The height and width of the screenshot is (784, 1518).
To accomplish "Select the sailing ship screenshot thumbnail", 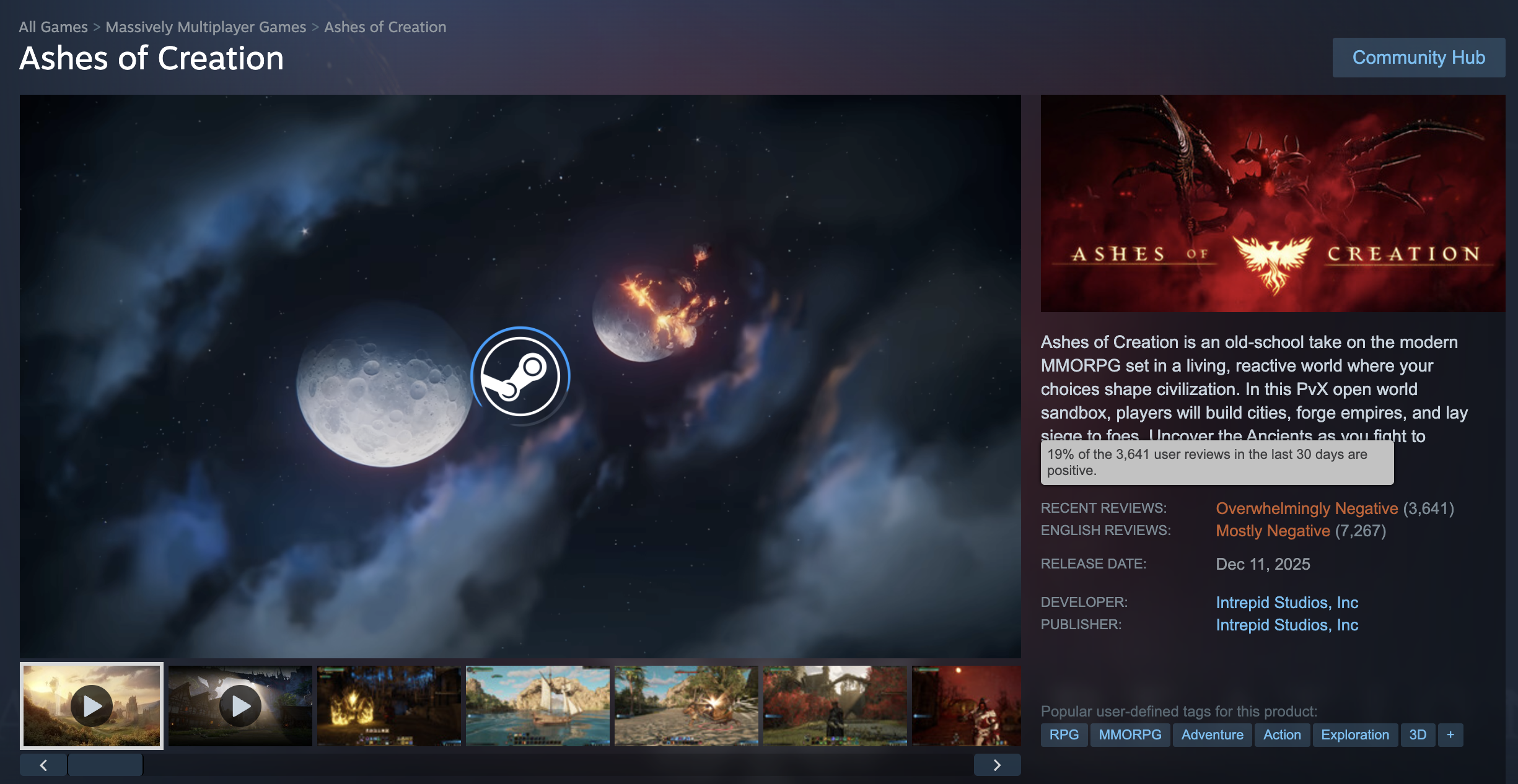I will (537, 705).
